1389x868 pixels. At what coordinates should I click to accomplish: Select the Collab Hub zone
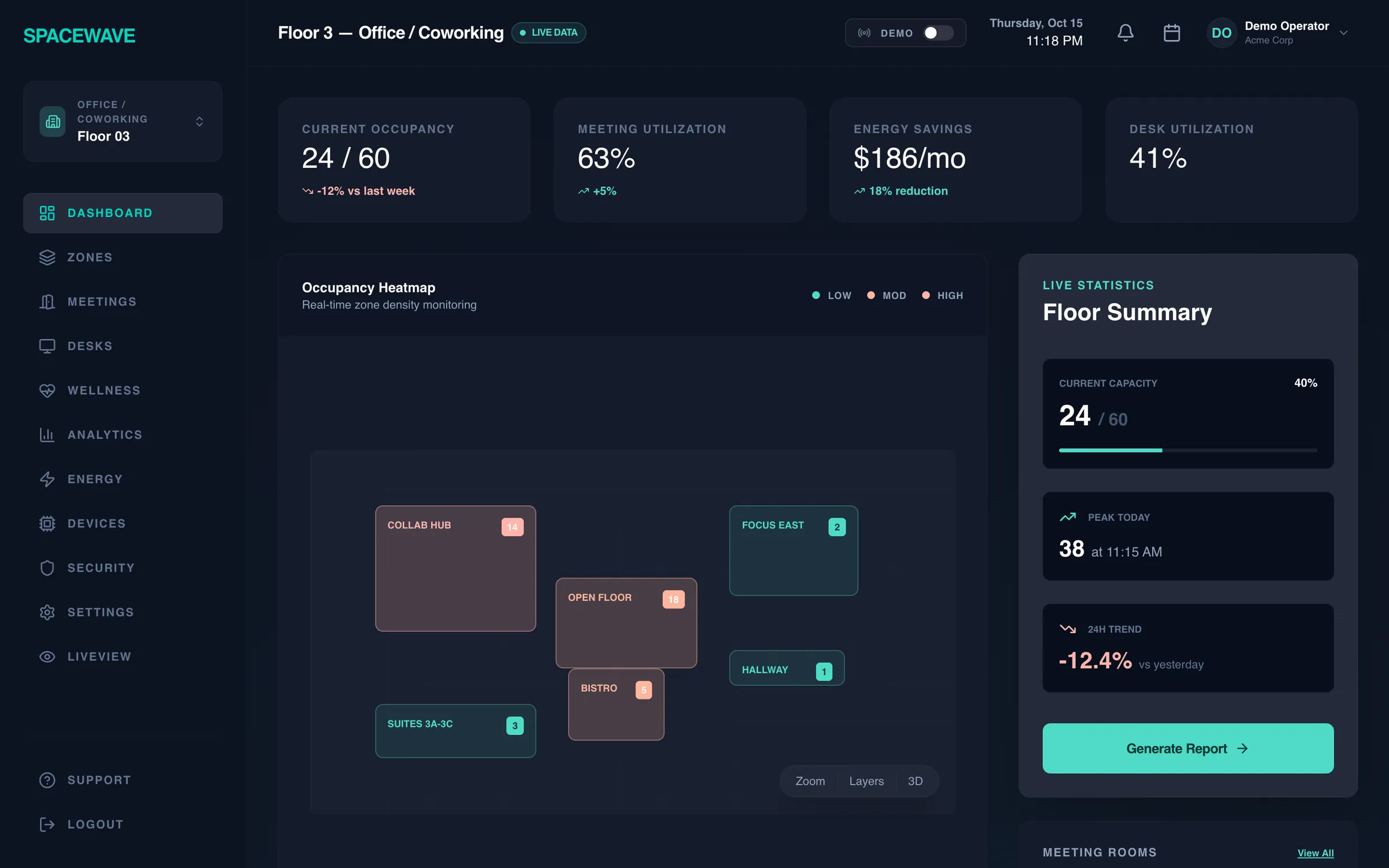coord(455,568)
